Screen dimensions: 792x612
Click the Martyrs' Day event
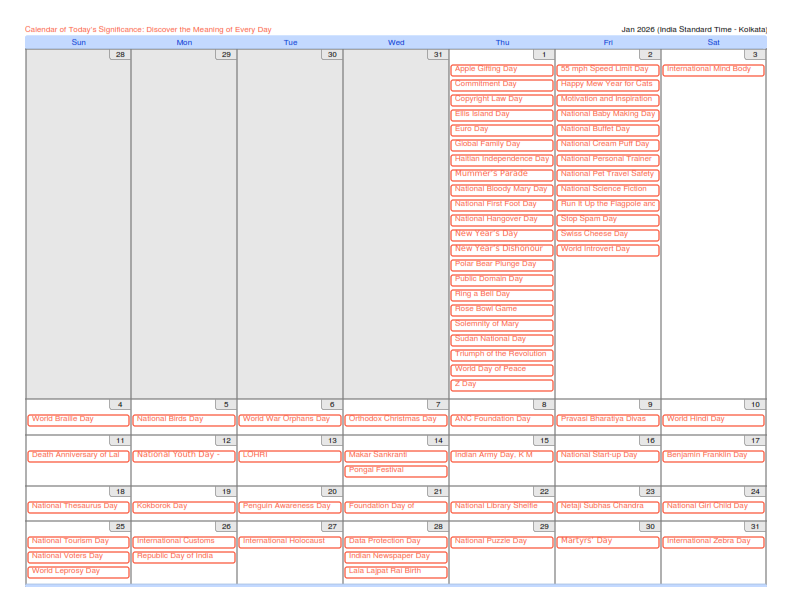[x=608, y=542]
